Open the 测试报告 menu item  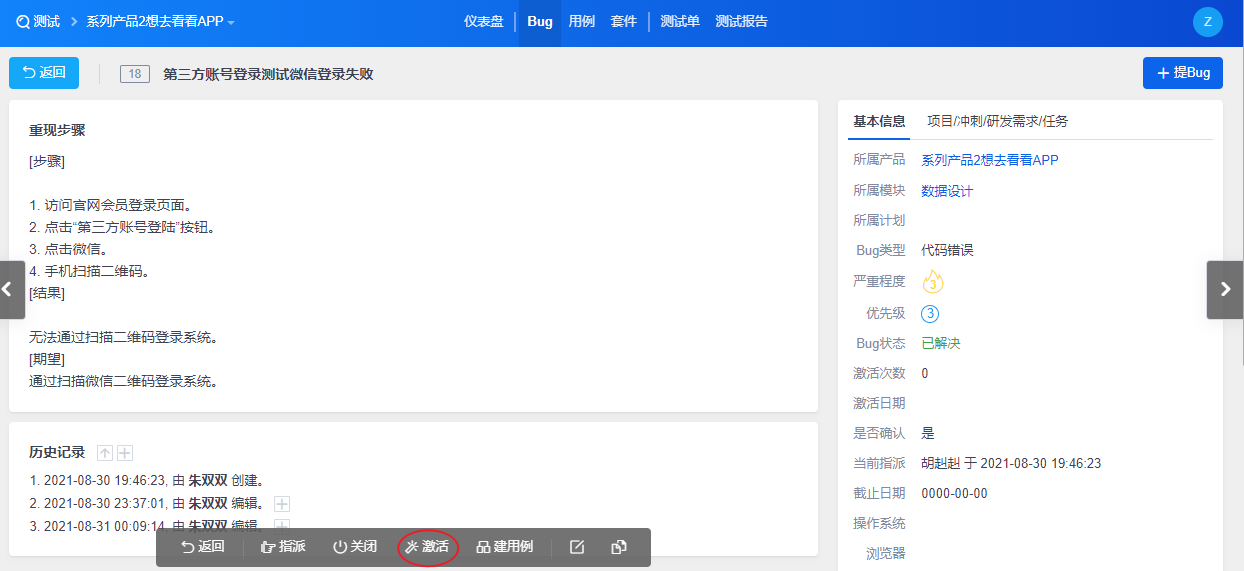click(741, 22)
